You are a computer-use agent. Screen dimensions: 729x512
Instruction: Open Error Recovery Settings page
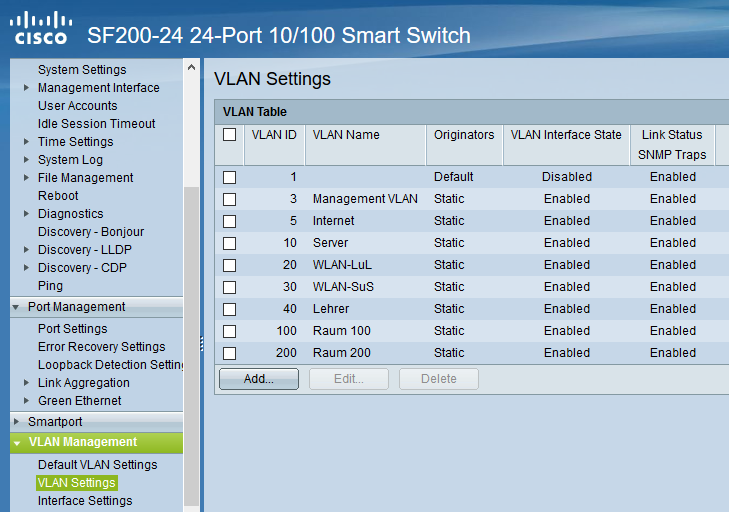coord(101,347)
